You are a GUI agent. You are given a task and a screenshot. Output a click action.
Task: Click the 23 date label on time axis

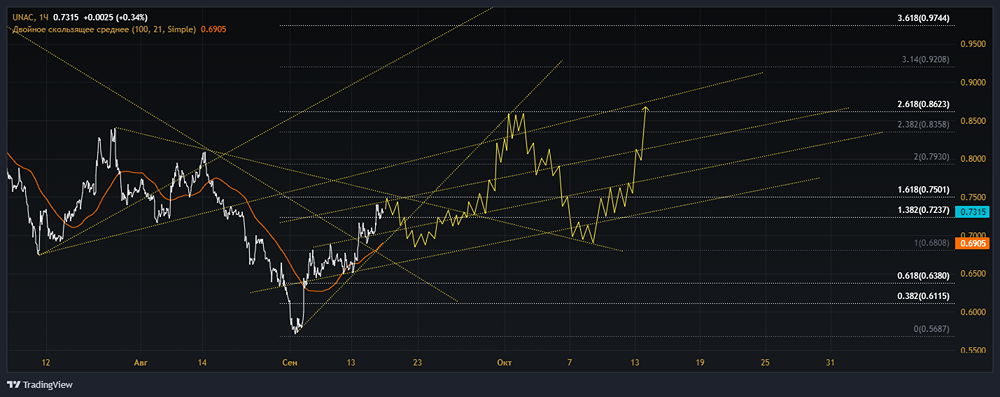click(x=417, y=362)
